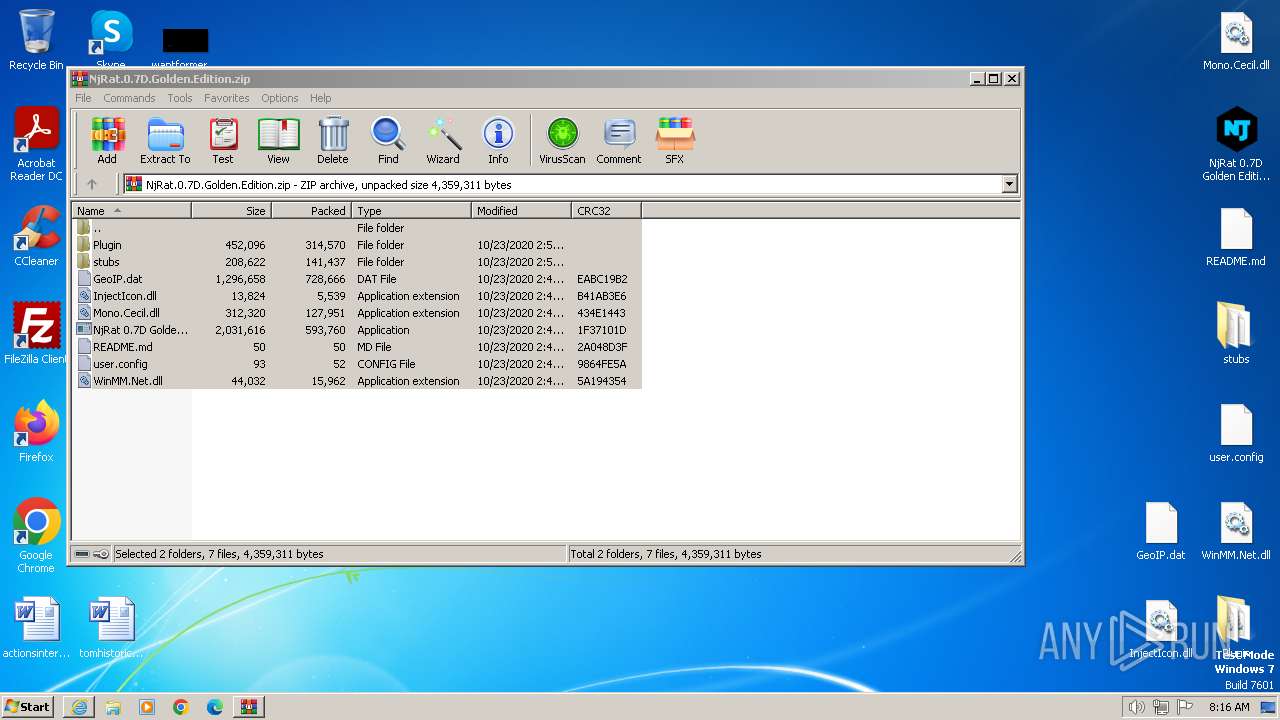Open Firefox desktop shortcut
The width and height of the screenshot is (1280, 720).
click(x=36, y=432)
